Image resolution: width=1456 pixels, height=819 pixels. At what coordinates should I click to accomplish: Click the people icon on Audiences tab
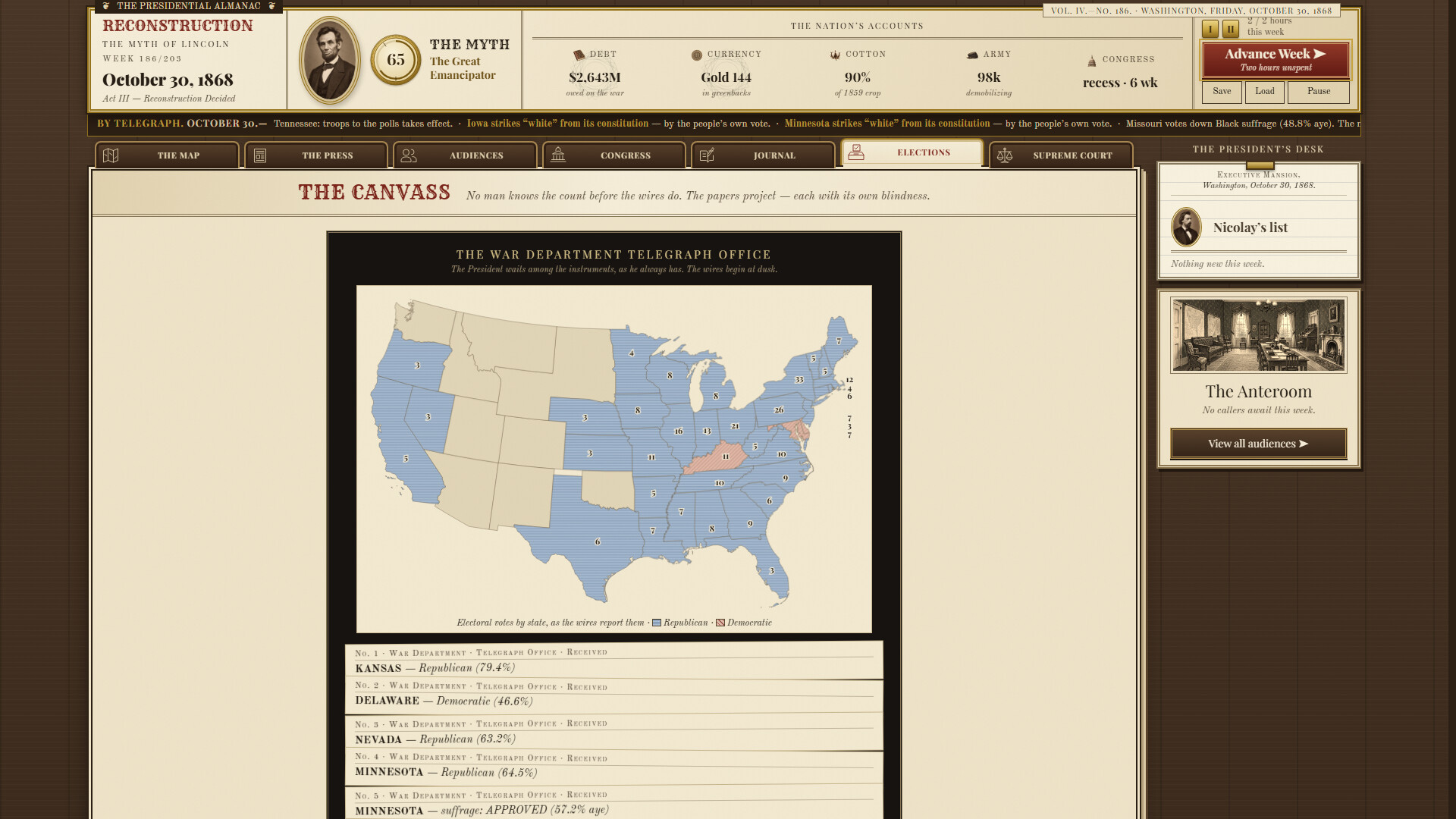[409, 155]
